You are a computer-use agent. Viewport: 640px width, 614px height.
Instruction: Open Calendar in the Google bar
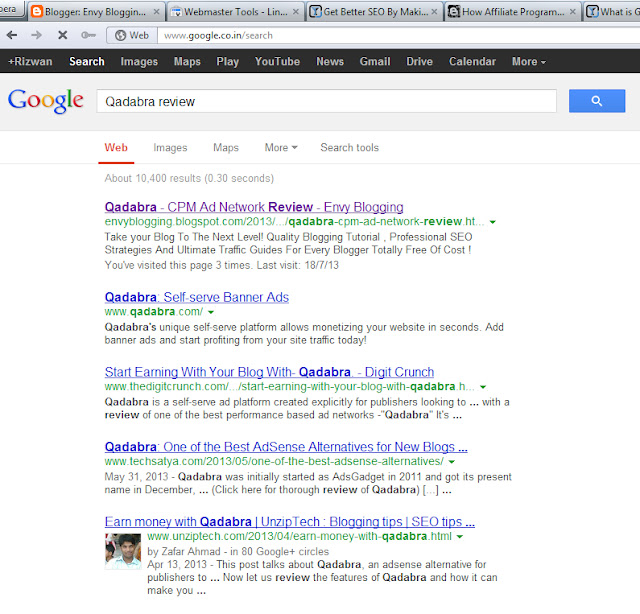tap(473, 62)
